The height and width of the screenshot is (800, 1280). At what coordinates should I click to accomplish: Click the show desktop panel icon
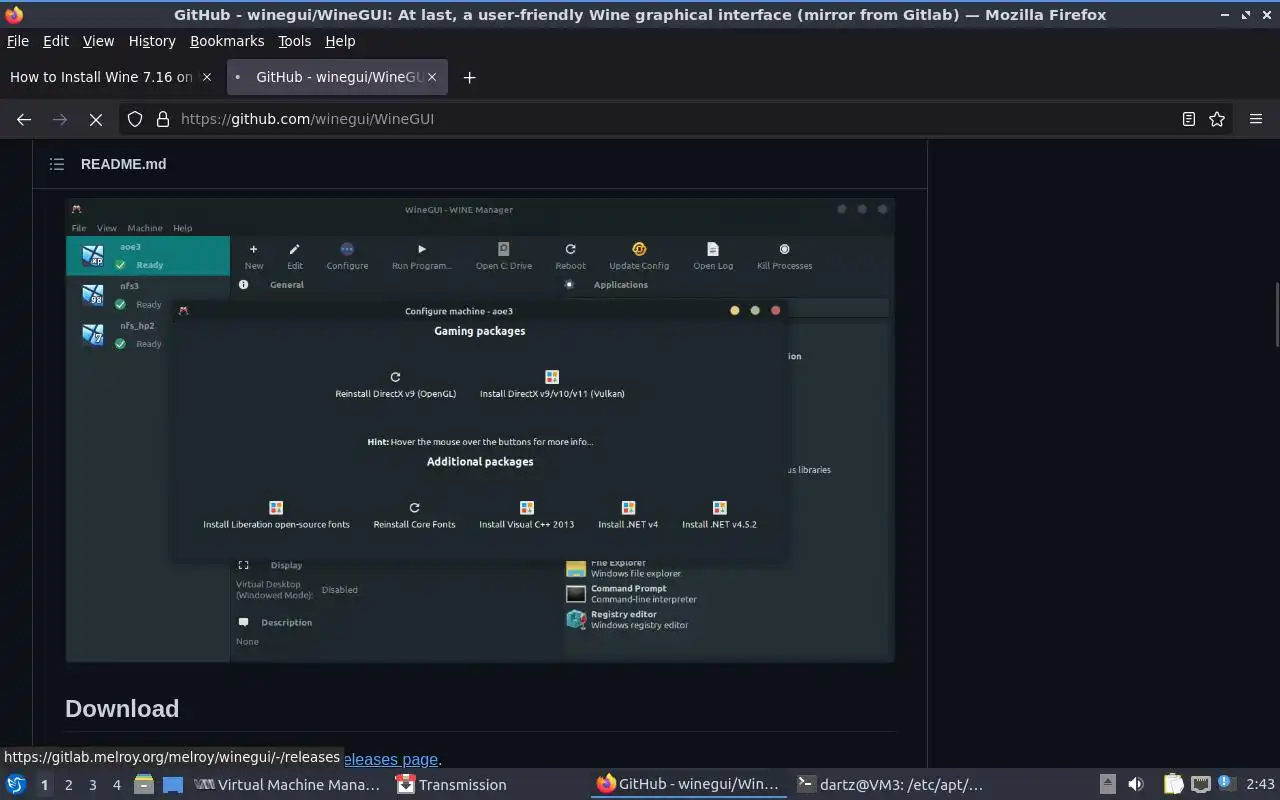173,785
